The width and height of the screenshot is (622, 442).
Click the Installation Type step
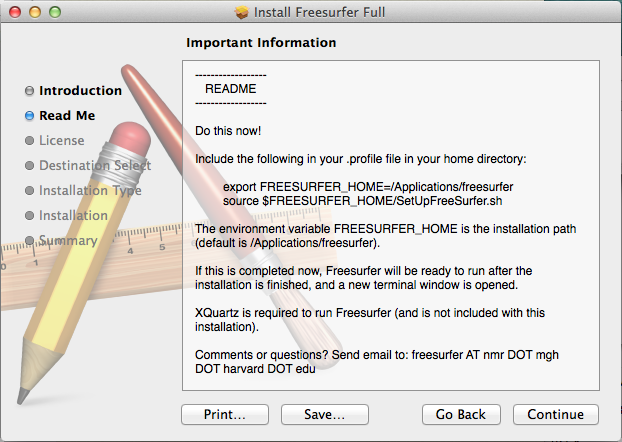coord(90,191)
